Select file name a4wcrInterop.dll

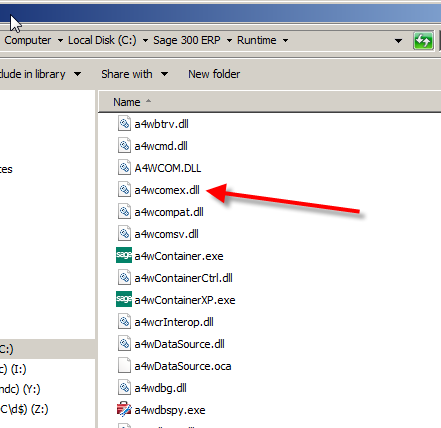point(174,322)
